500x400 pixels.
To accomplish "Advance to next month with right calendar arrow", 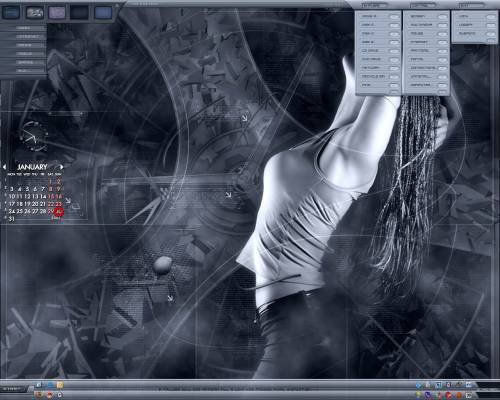I will (61, 167).
